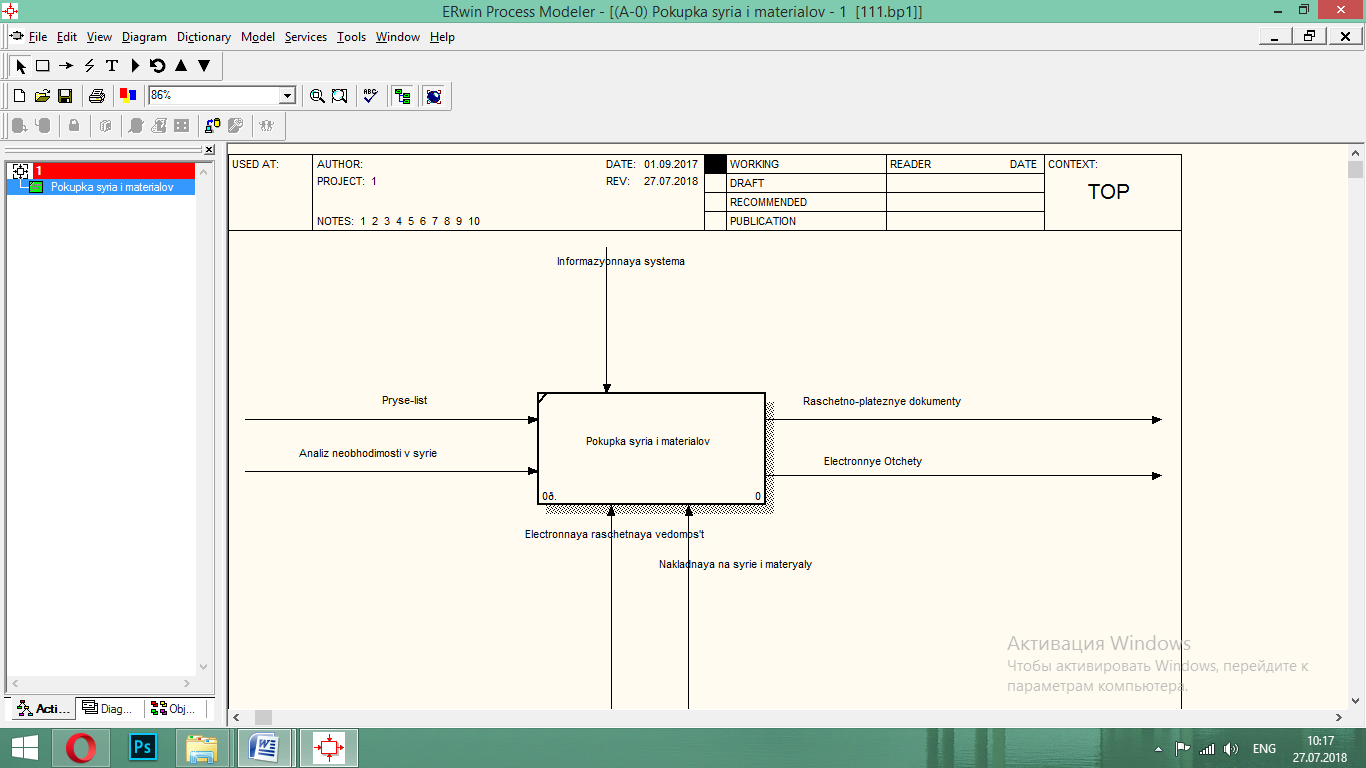
Task: Open the Dictionary menu
Action: click(x=204, y=37)
